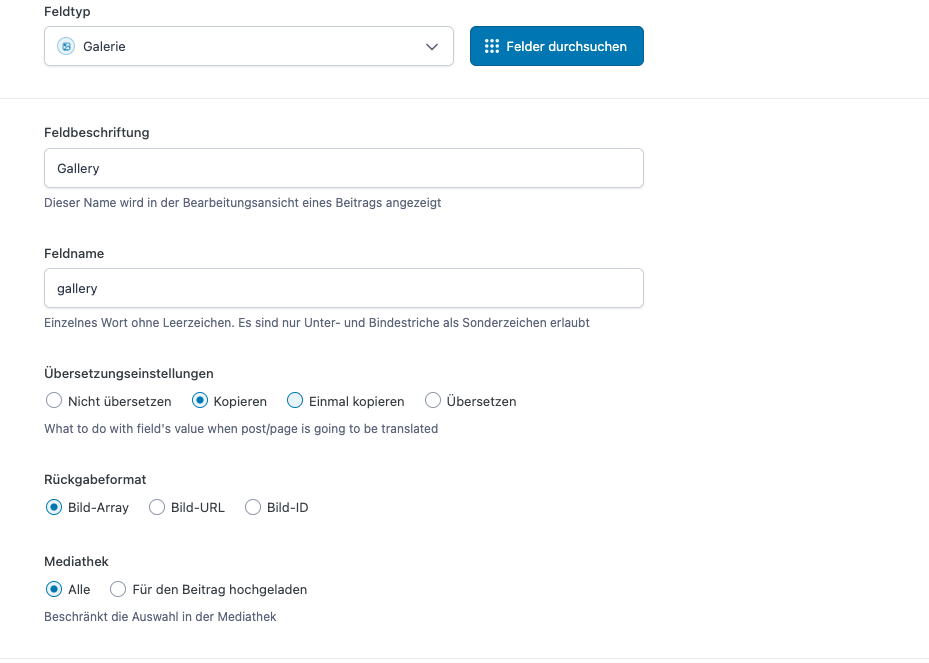Viewport: 929px width, 663px height.
Task: Choose Für den Beitrag hochgeladen option
Action: pos(118,589)
